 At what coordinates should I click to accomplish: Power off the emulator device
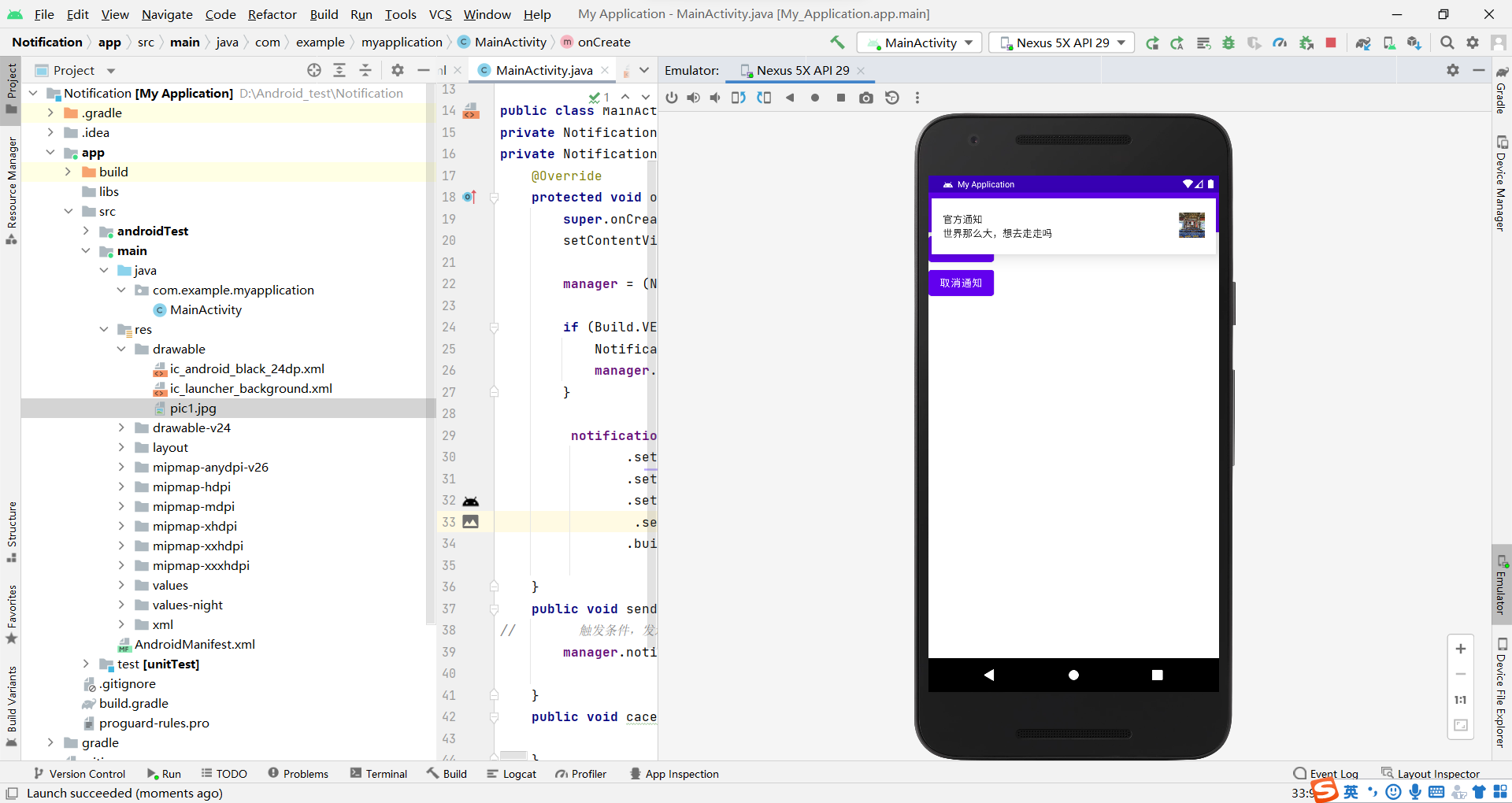tap(672, 98)
